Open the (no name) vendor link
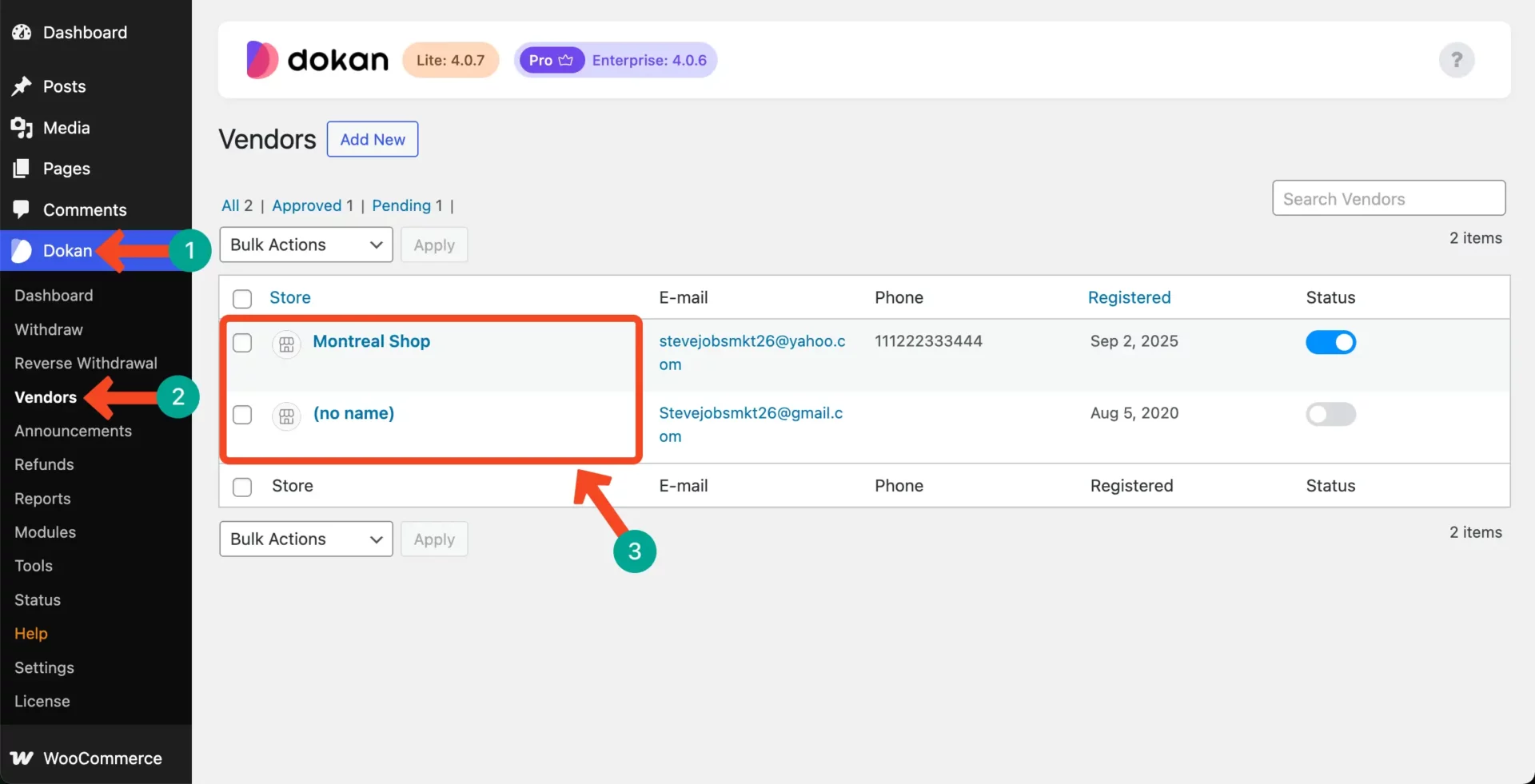Image resolution: width=1535 pixels, height=784 pixels. point(353,413)
